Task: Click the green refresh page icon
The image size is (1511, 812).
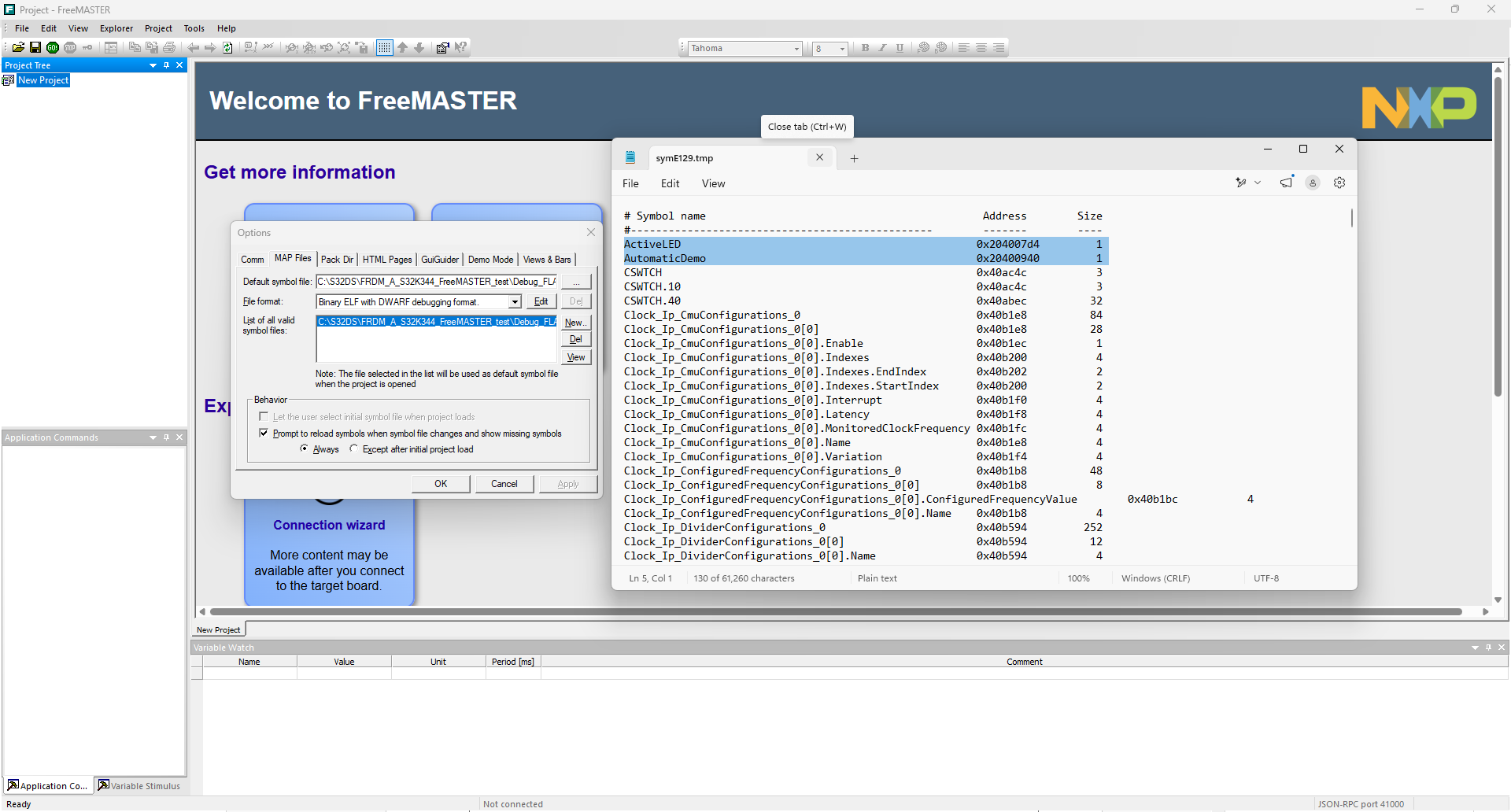Action: pyautogui.click(x=227, y=48)
